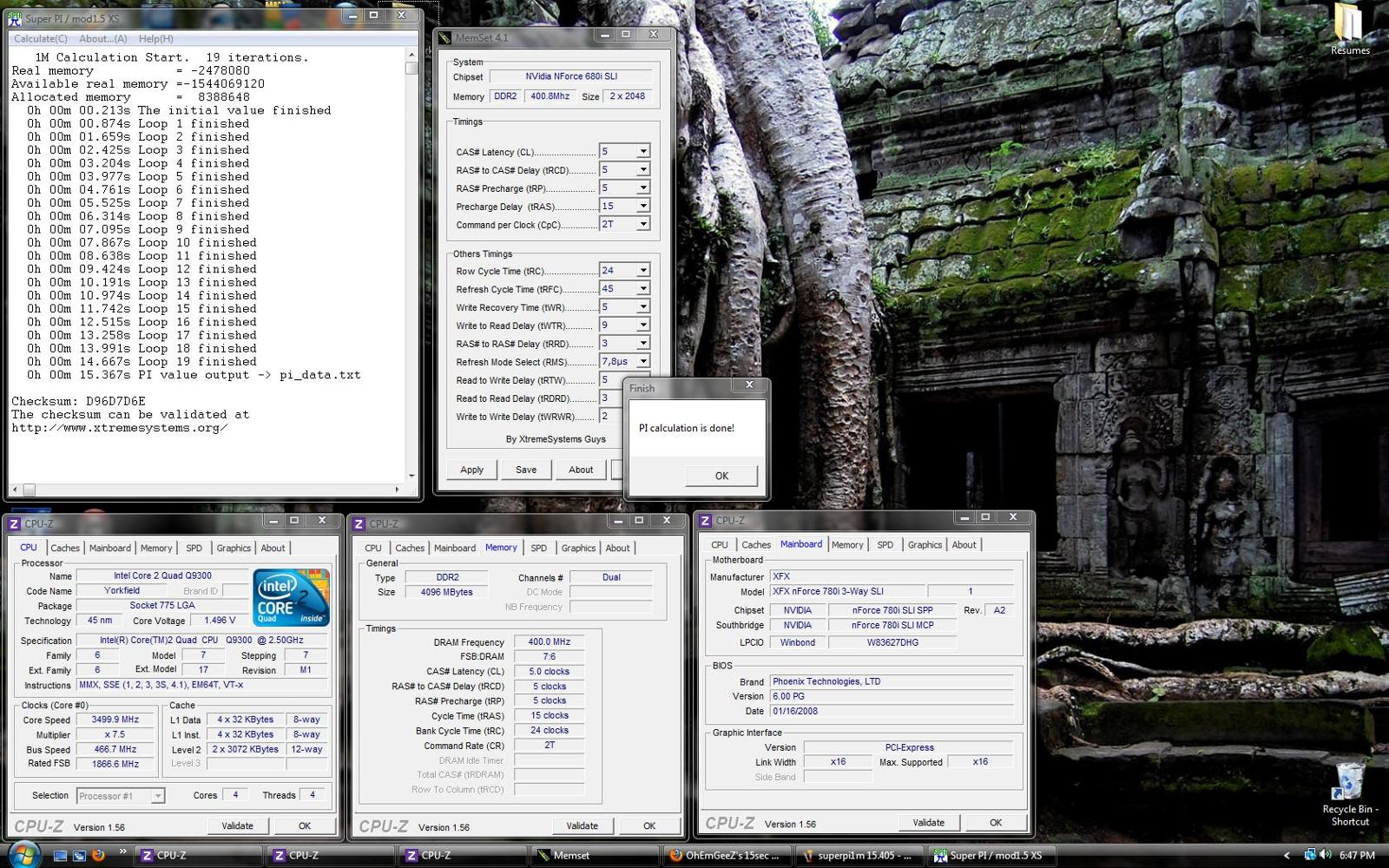Open the About tab in the CPU-Z CPU window
The image size is (1389, 868).
pyautogui.click(x=273, y=548)
